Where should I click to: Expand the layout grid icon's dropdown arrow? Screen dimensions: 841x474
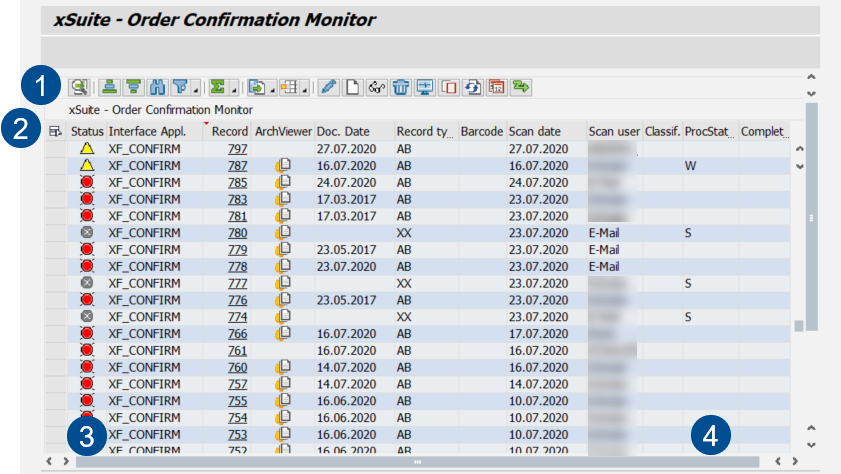[x=305, y=90]
